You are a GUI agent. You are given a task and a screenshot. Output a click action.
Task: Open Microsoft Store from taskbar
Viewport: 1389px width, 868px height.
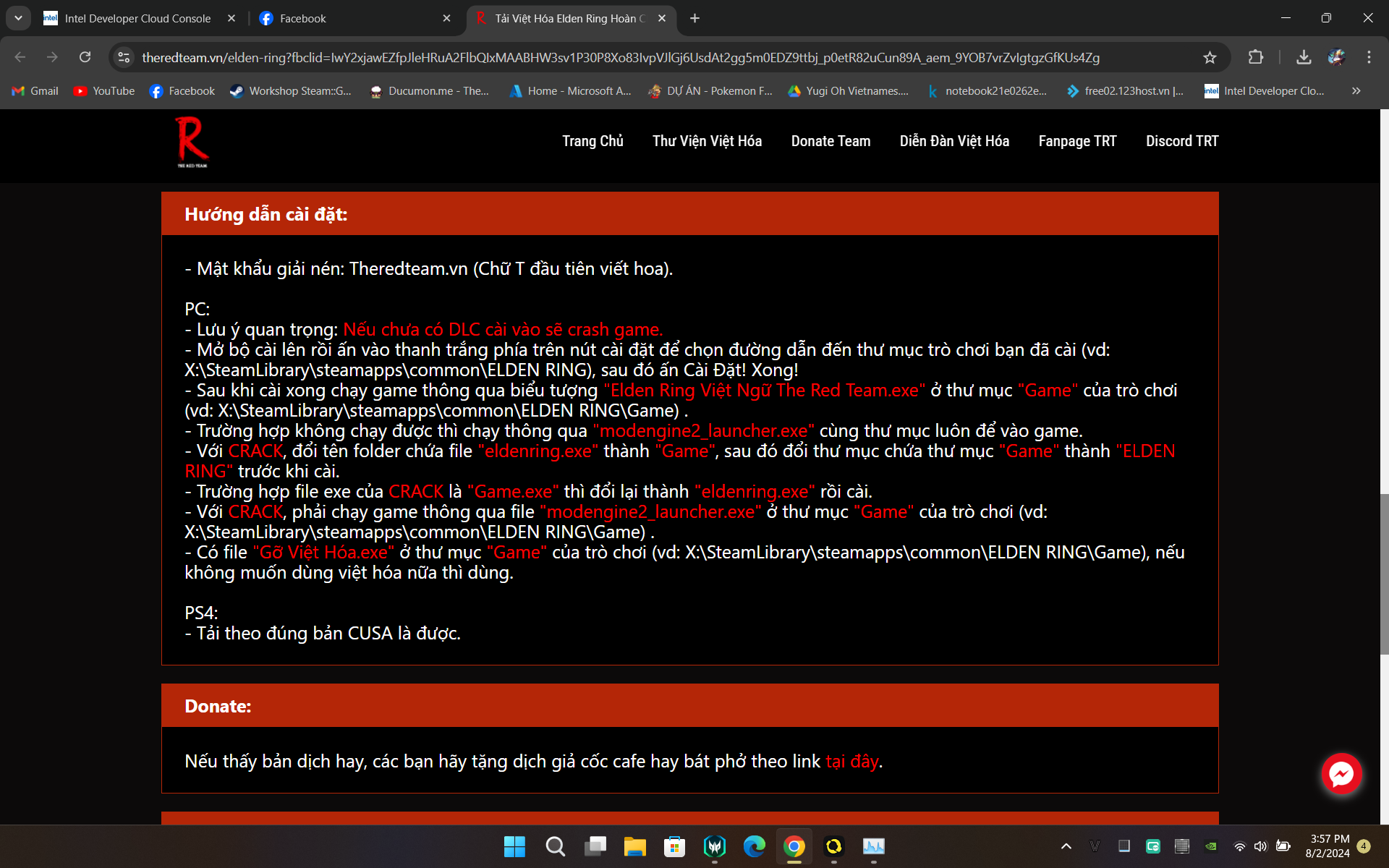(675, 846)
